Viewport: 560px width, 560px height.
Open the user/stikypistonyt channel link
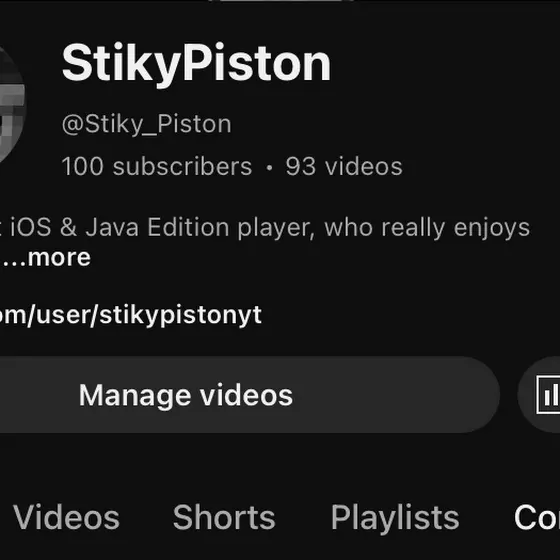click(x=131, y=315)
